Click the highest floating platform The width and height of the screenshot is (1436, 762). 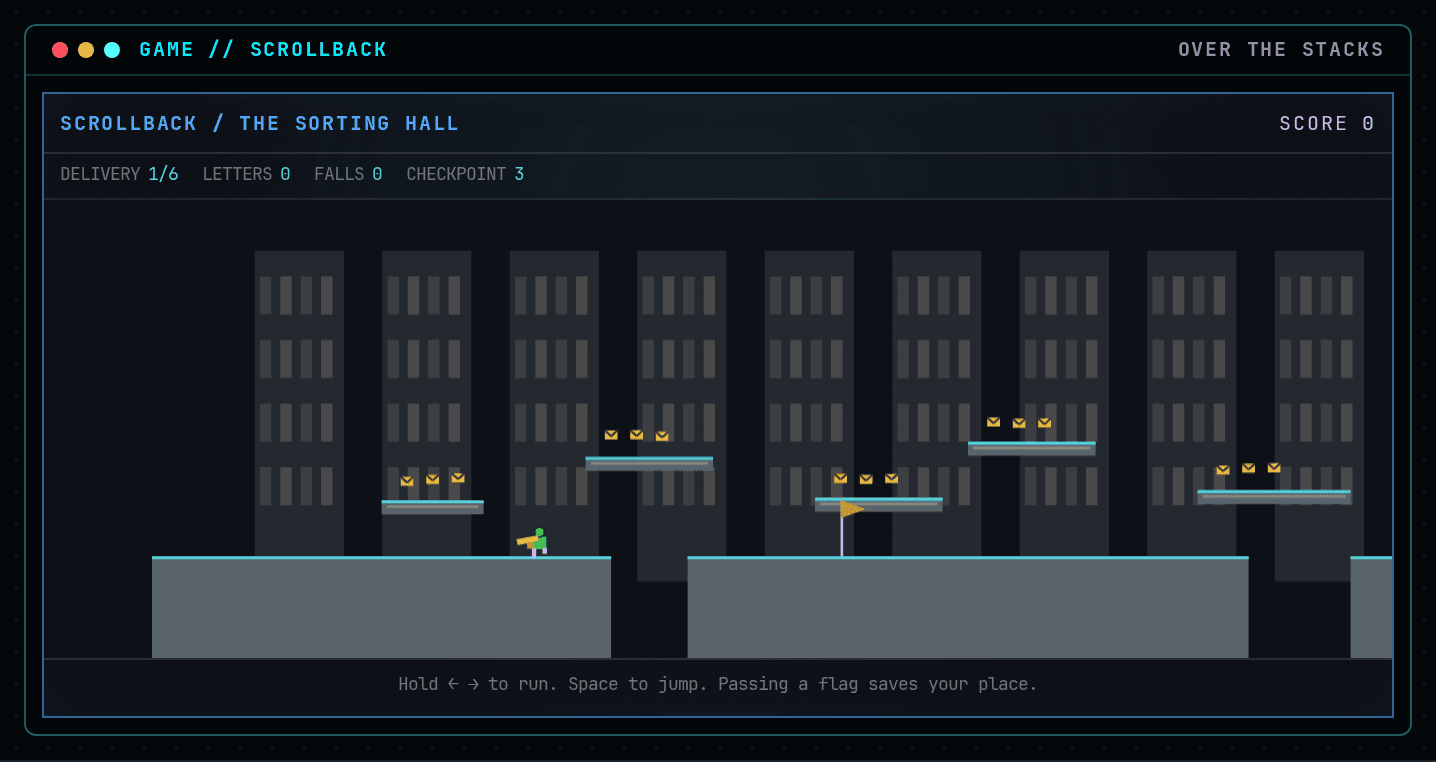tap(1032, 449)
